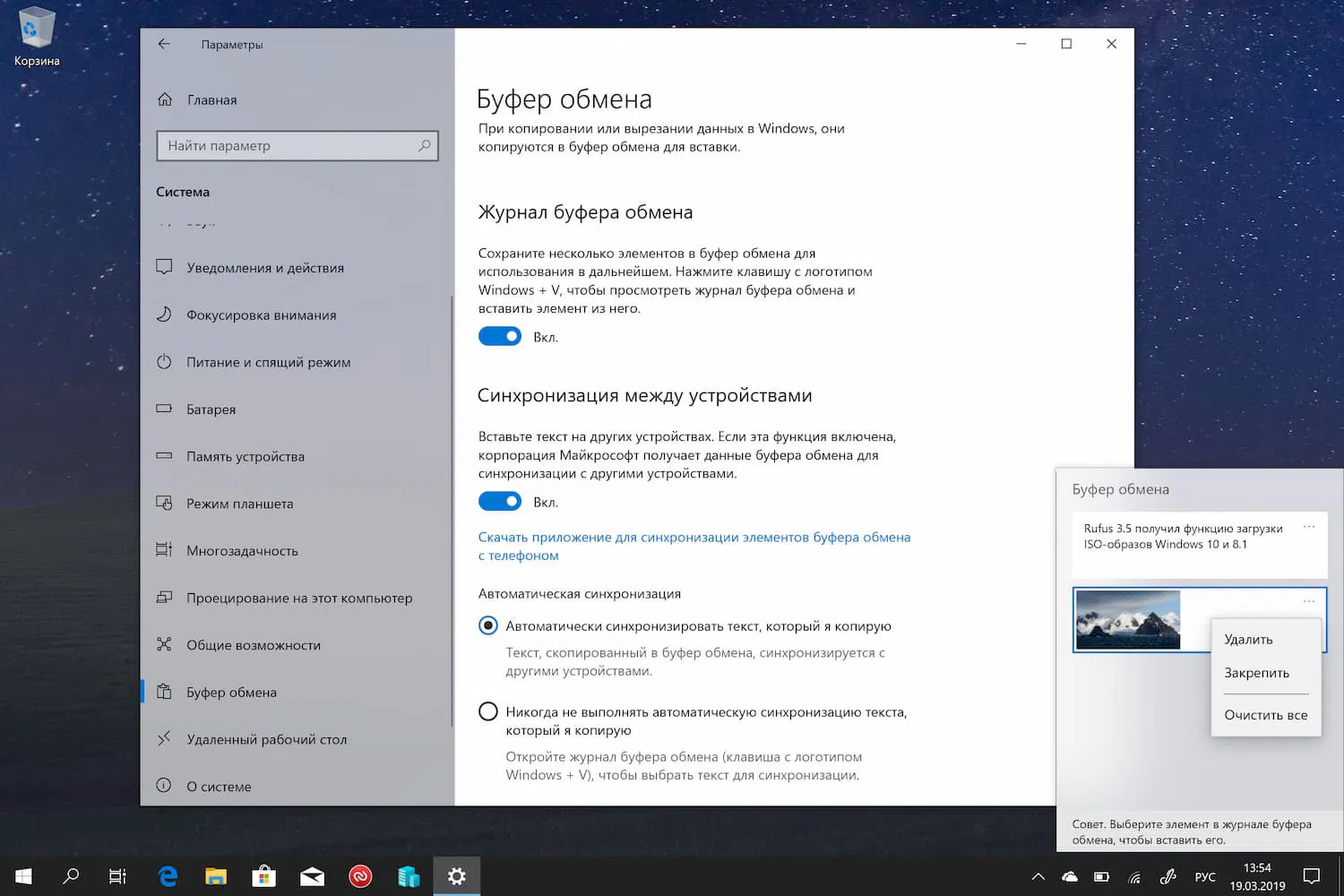
Task: Open Память устройства settings
Action: tap(246, 456)
